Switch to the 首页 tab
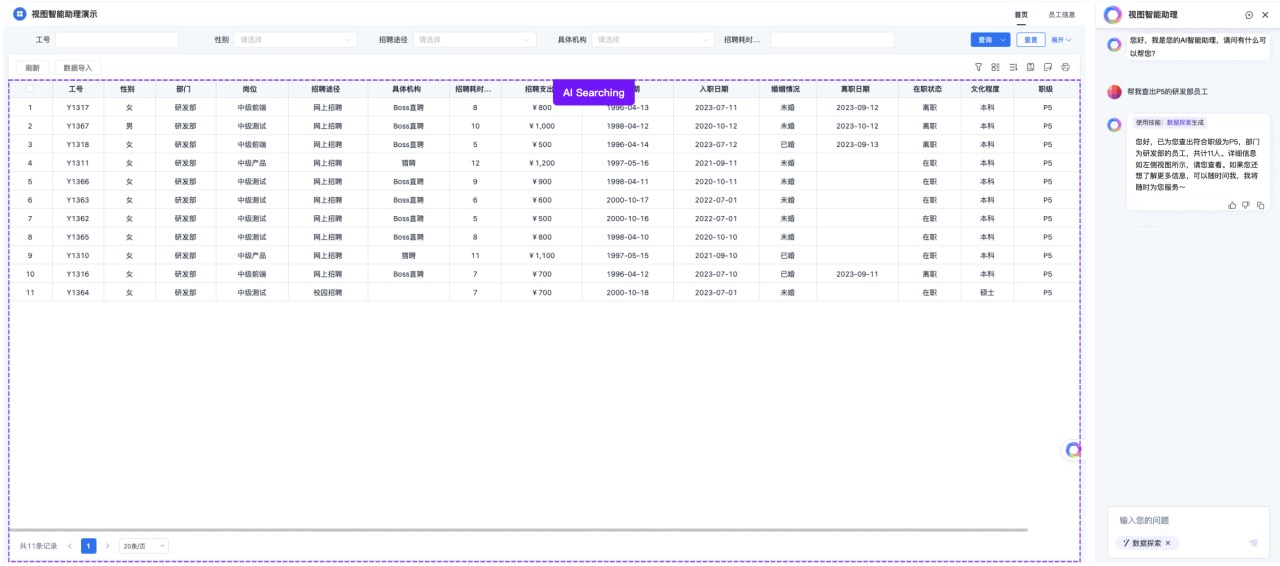 pyautogui.click(x=1021, y=14)
